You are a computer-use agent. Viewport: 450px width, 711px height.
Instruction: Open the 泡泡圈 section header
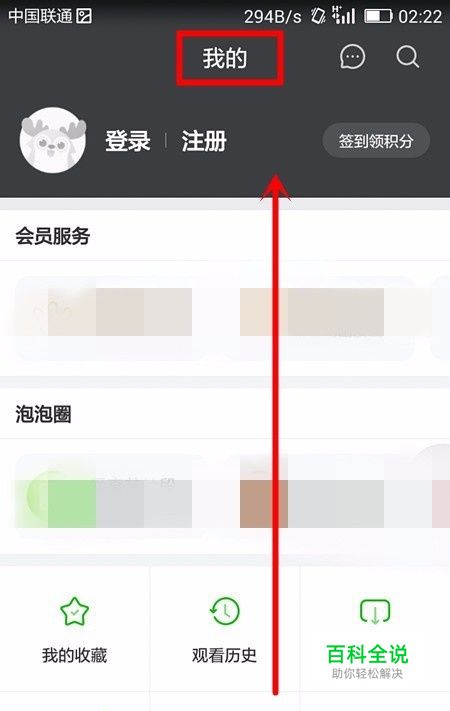pos(43,414)
